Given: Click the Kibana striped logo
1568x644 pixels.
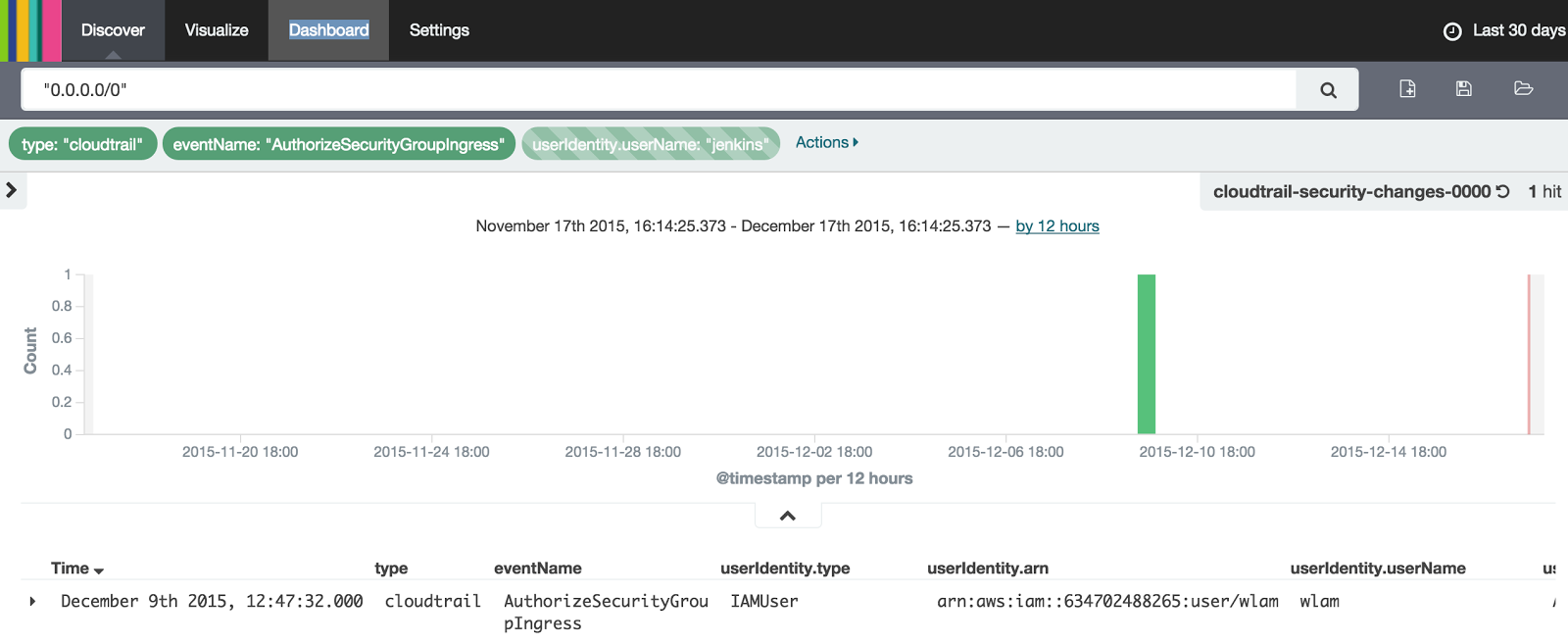Looking at the screenshot, I should coord(30,30).
